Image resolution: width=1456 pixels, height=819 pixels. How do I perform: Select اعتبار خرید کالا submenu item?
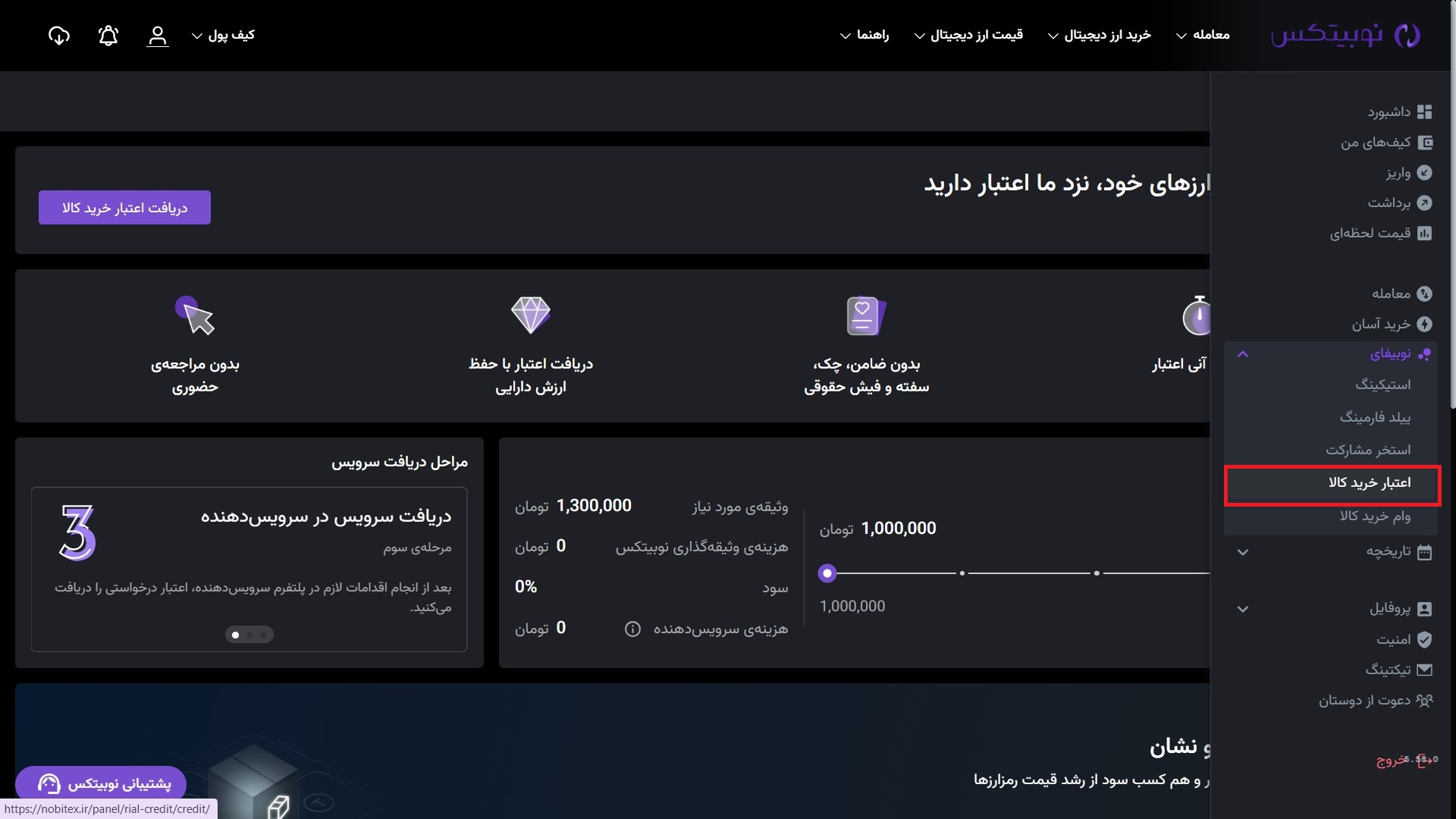click(x=1332, y=485)
